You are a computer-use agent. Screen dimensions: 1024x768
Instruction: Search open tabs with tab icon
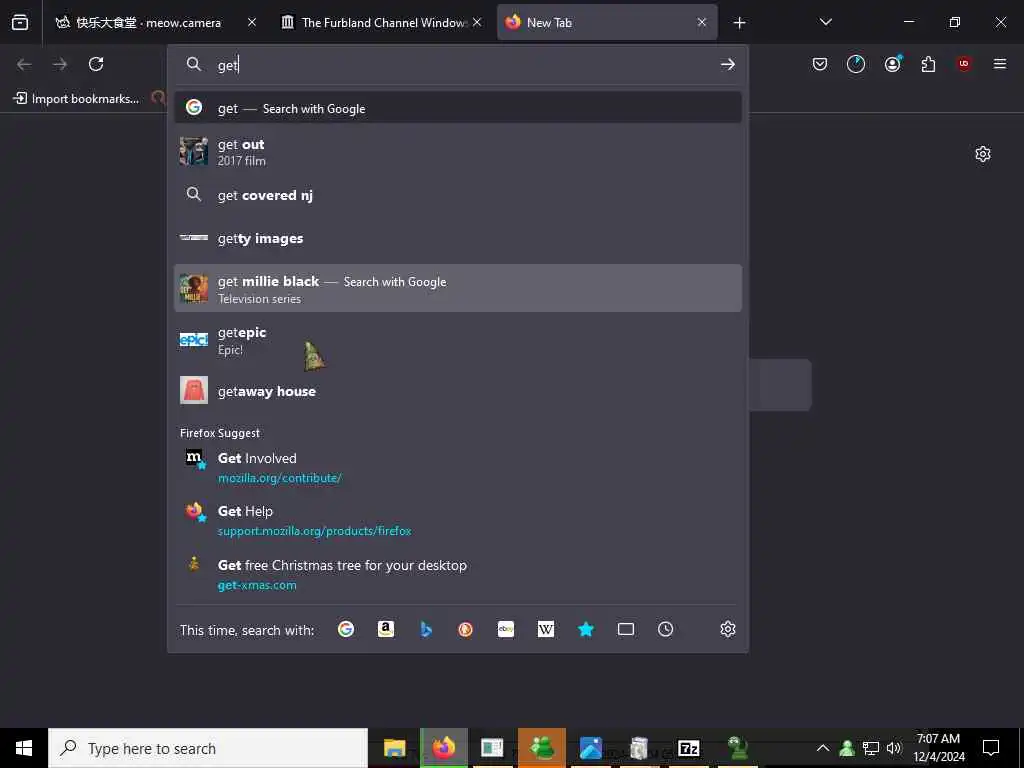(x=626, y=629)
